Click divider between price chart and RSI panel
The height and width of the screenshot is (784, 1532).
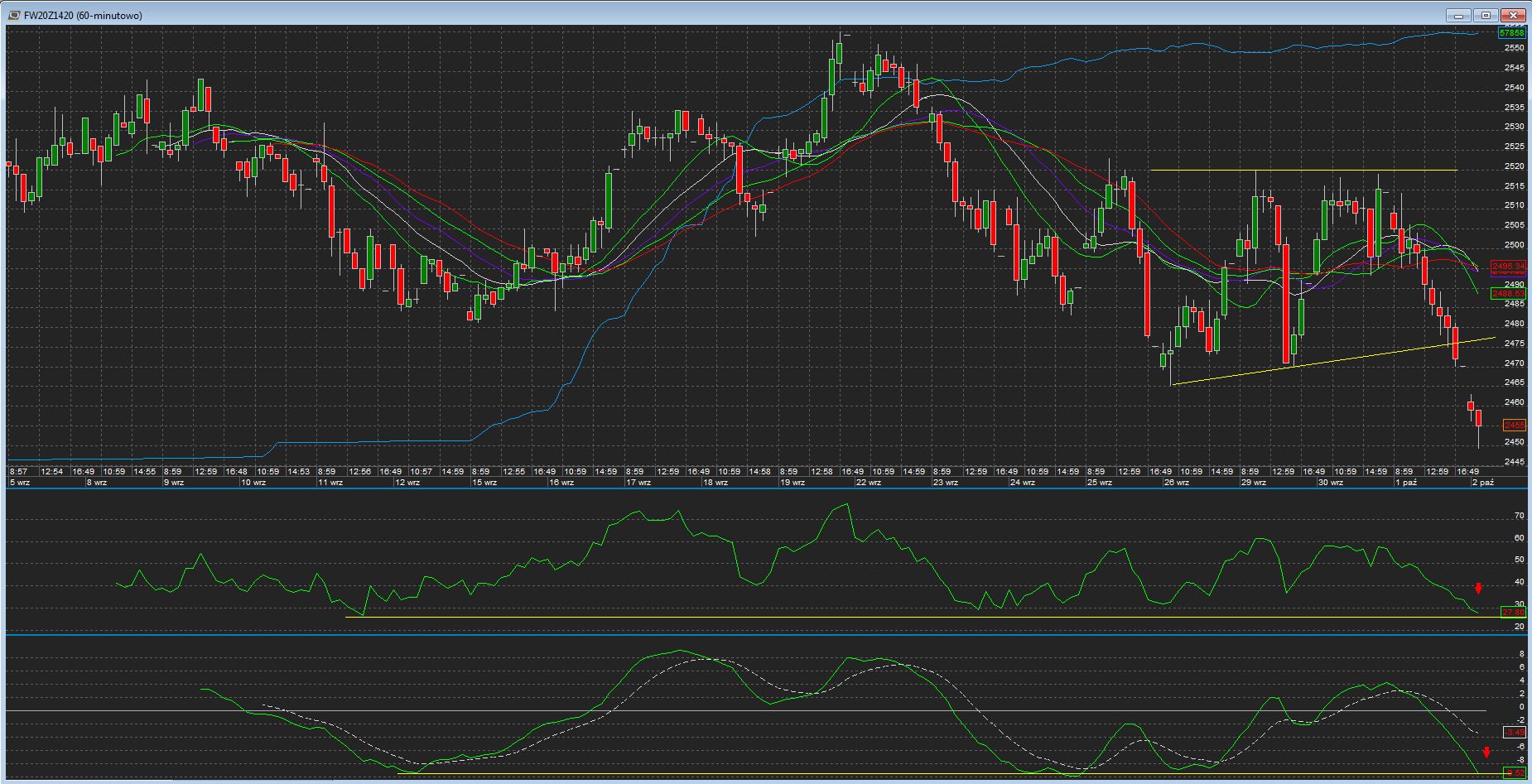click(766, 488)
